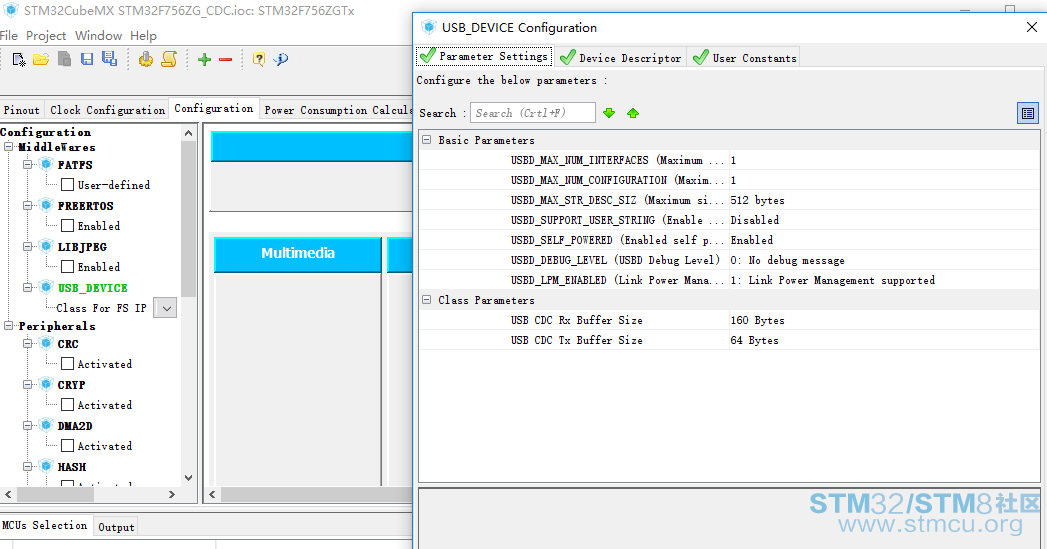Viewport: 1047px width, 549px height.
Task: Collapse the Class Parameters group
Action: tap(427, 300)
